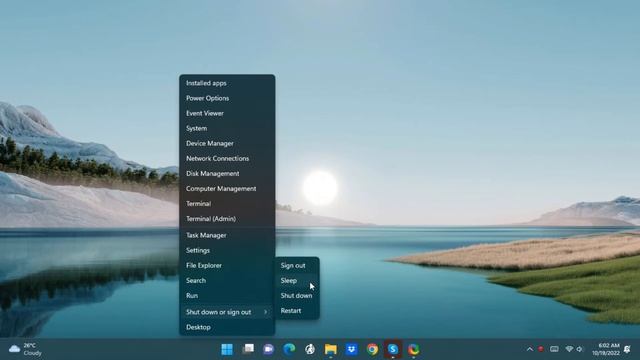Launch Terminal (non-admin)

click(227, 204)
